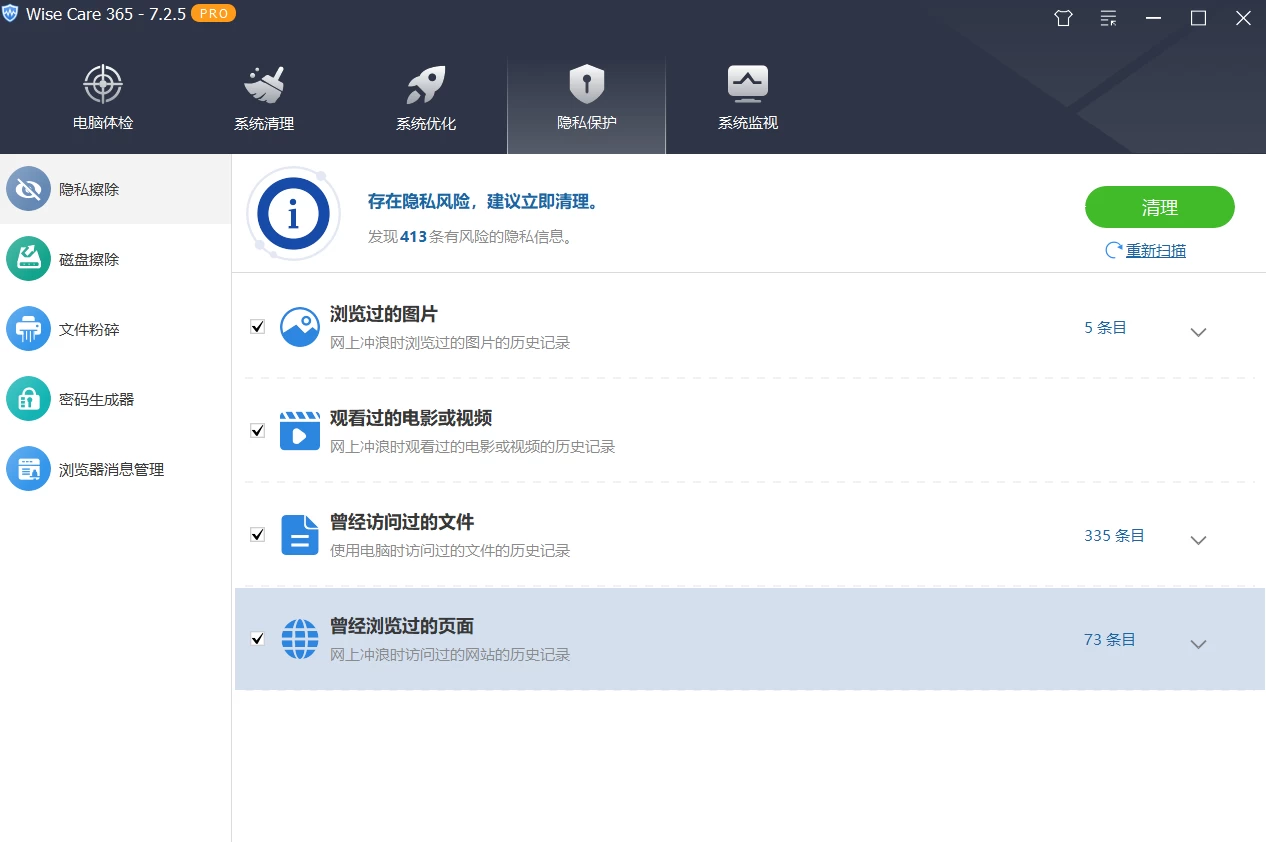
Task: Select the 隐私擦除 sidebar label
Action: click(89, 189)
